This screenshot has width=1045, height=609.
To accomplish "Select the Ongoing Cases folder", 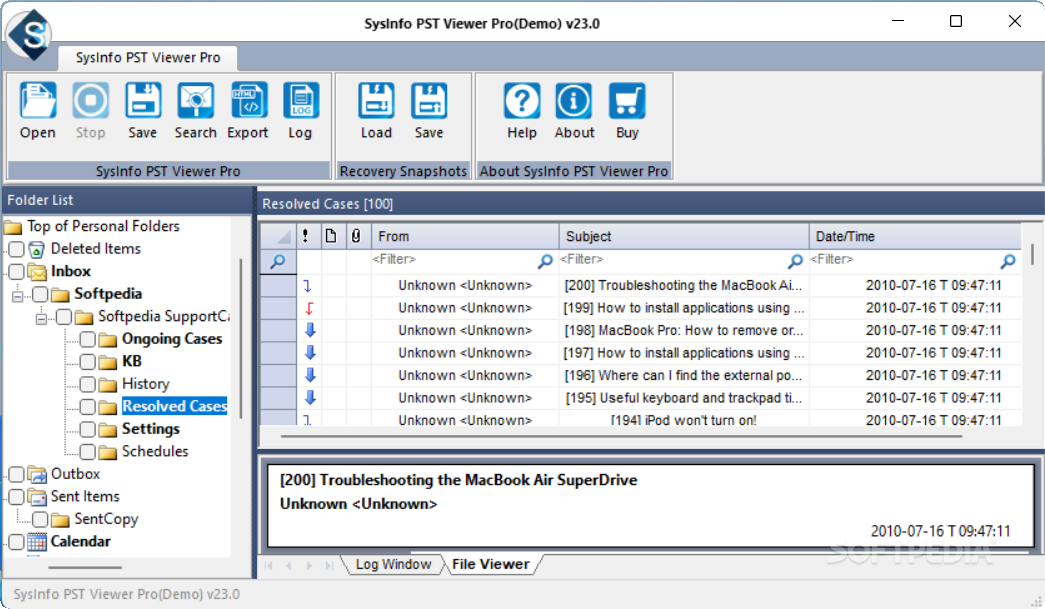I will click(171, 339).
